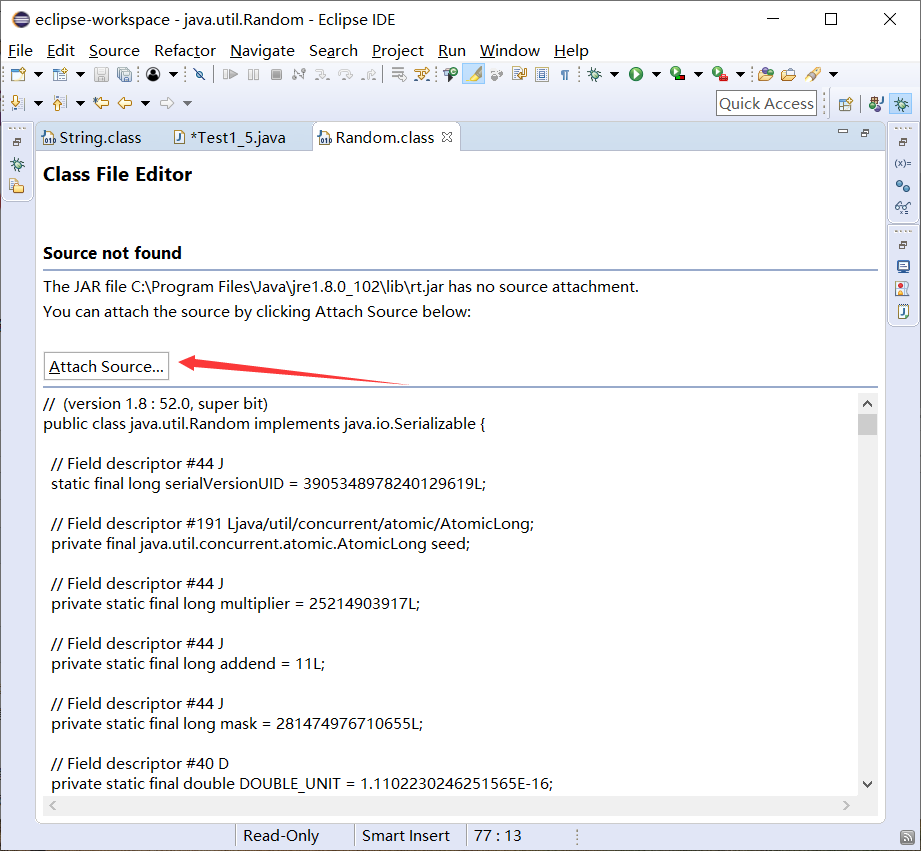Switch to the Debug perspective bug icon

901,104
